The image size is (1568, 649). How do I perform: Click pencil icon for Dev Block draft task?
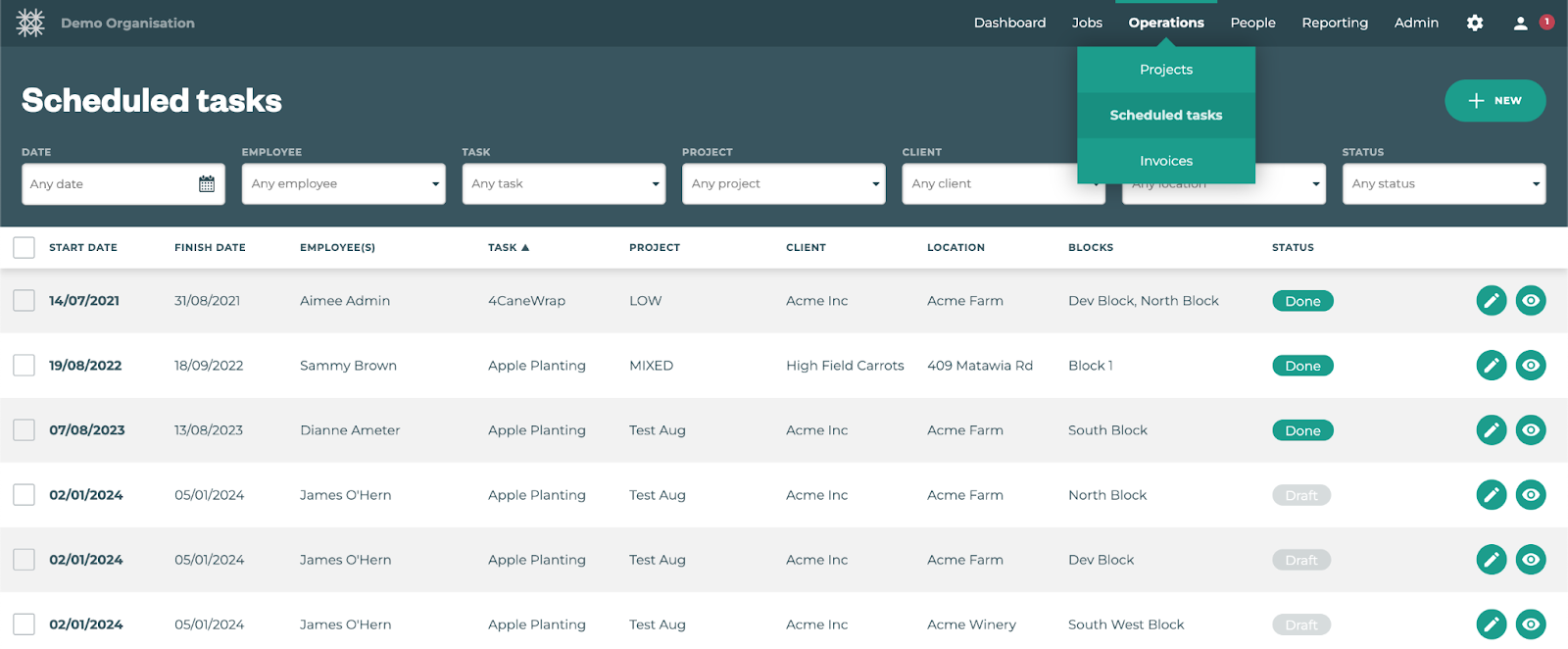coord(1491,560)
